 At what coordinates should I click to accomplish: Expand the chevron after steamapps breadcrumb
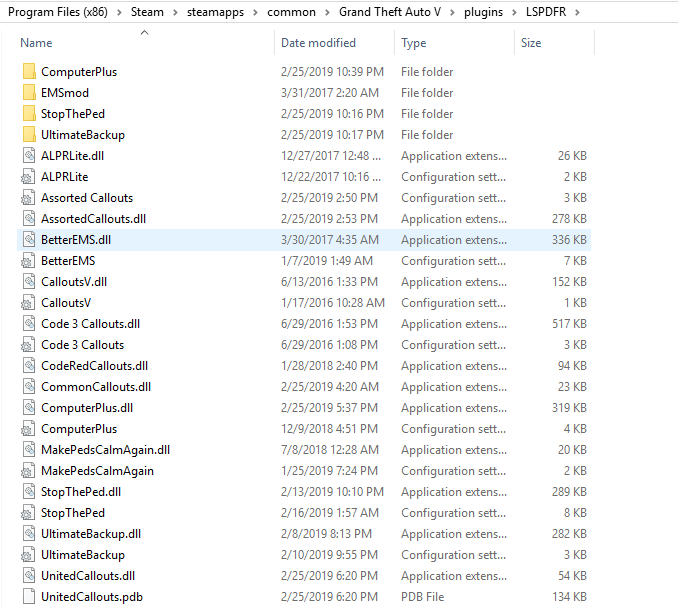click(256, 13)
